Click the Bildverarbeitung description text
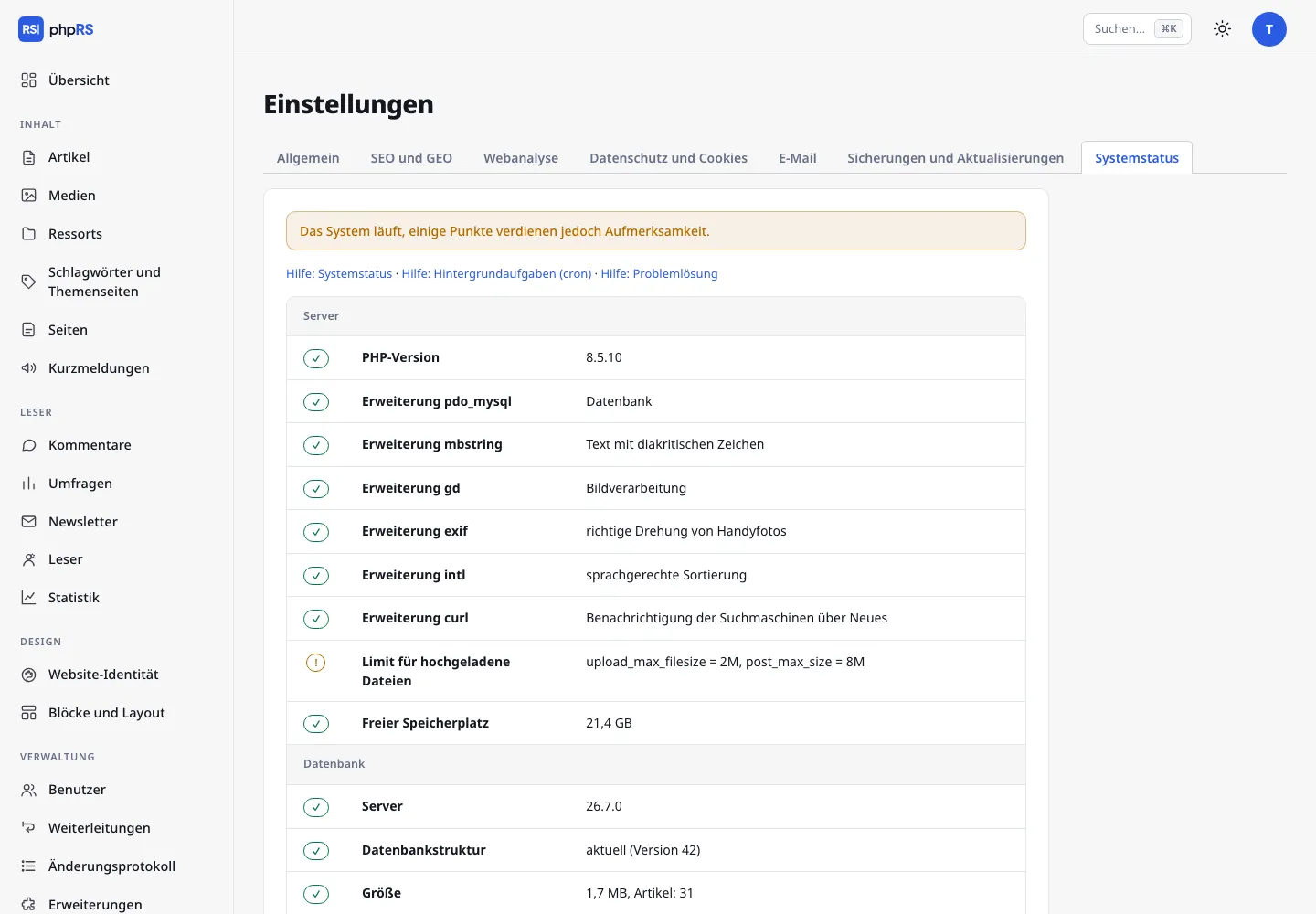Viewport: 1316px width, 914px height. pyautogui.click(x=636, y=488)
